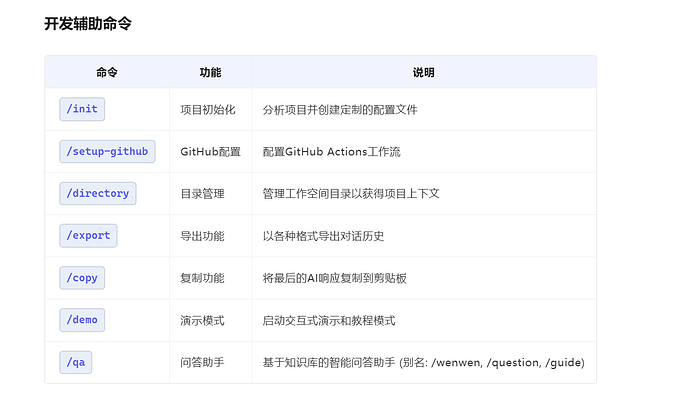
Task: Click the 导出功能 table cell
Action: [x=202, y=236]
